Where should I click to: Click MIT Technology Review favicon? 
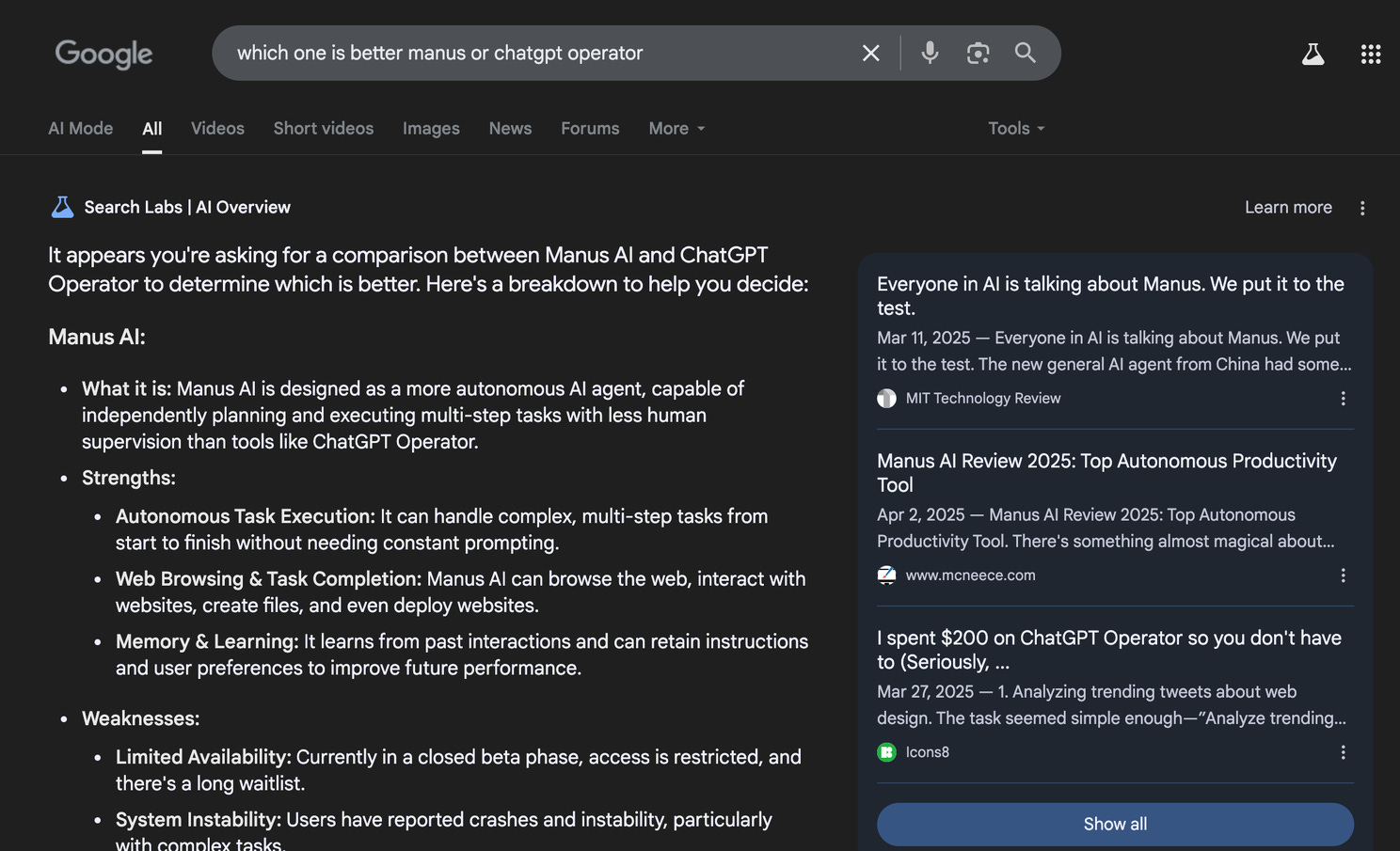[x=886, y=399]
